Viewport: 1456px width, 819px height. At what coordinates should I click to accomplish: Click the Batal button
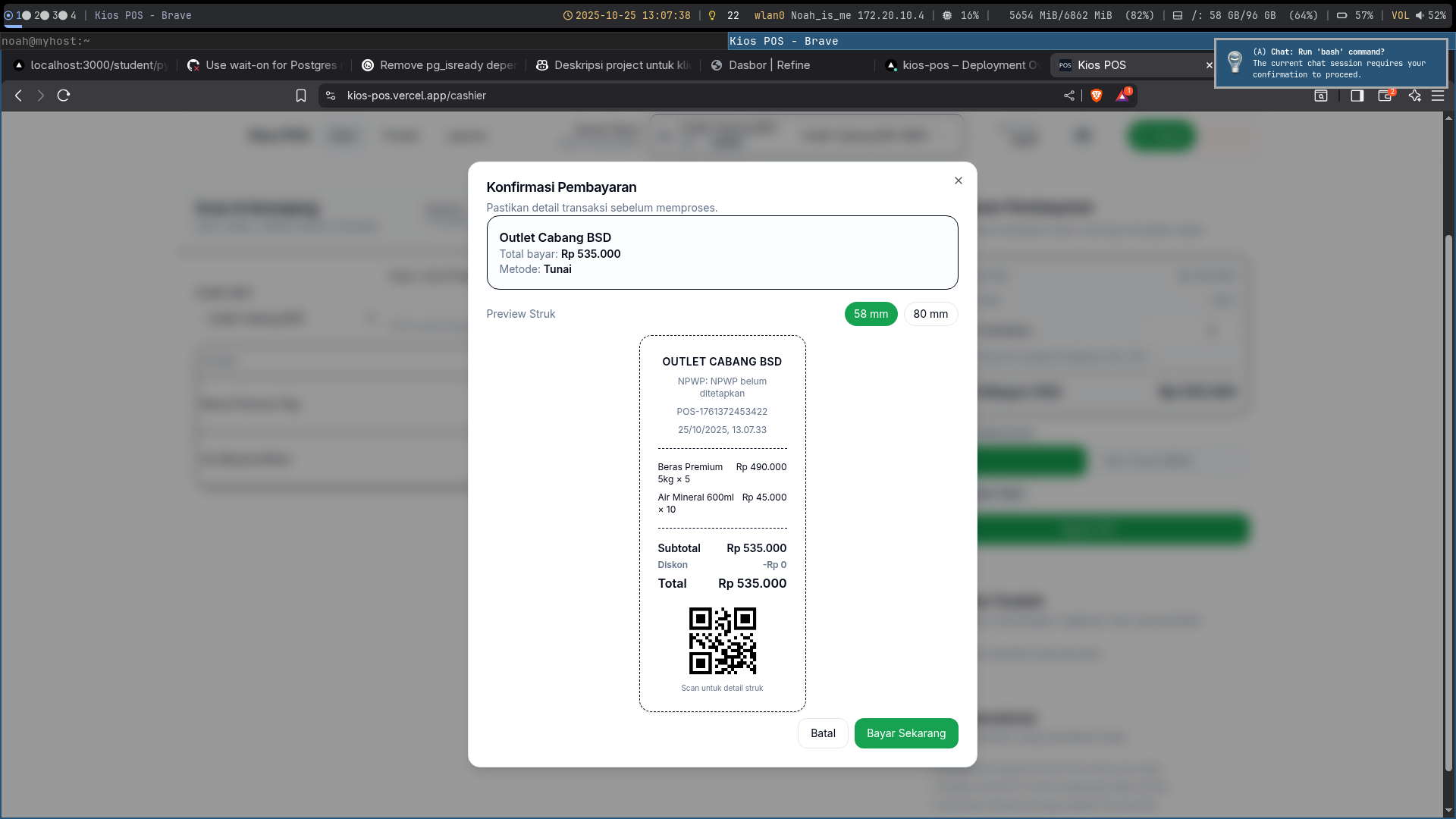click(823, 733)
